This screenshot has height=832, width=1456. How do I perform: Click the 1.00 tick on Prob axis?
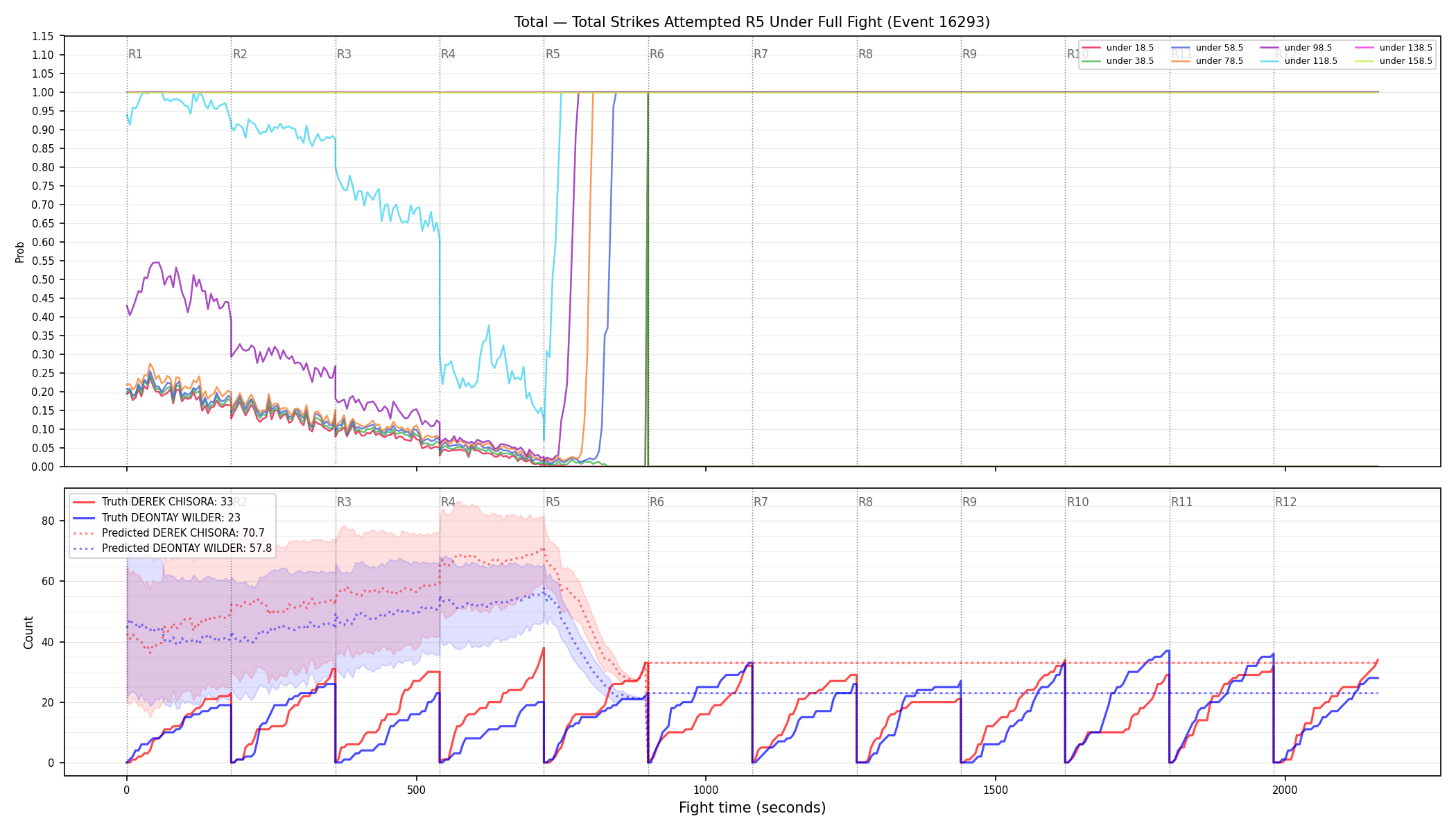[43, 92]
